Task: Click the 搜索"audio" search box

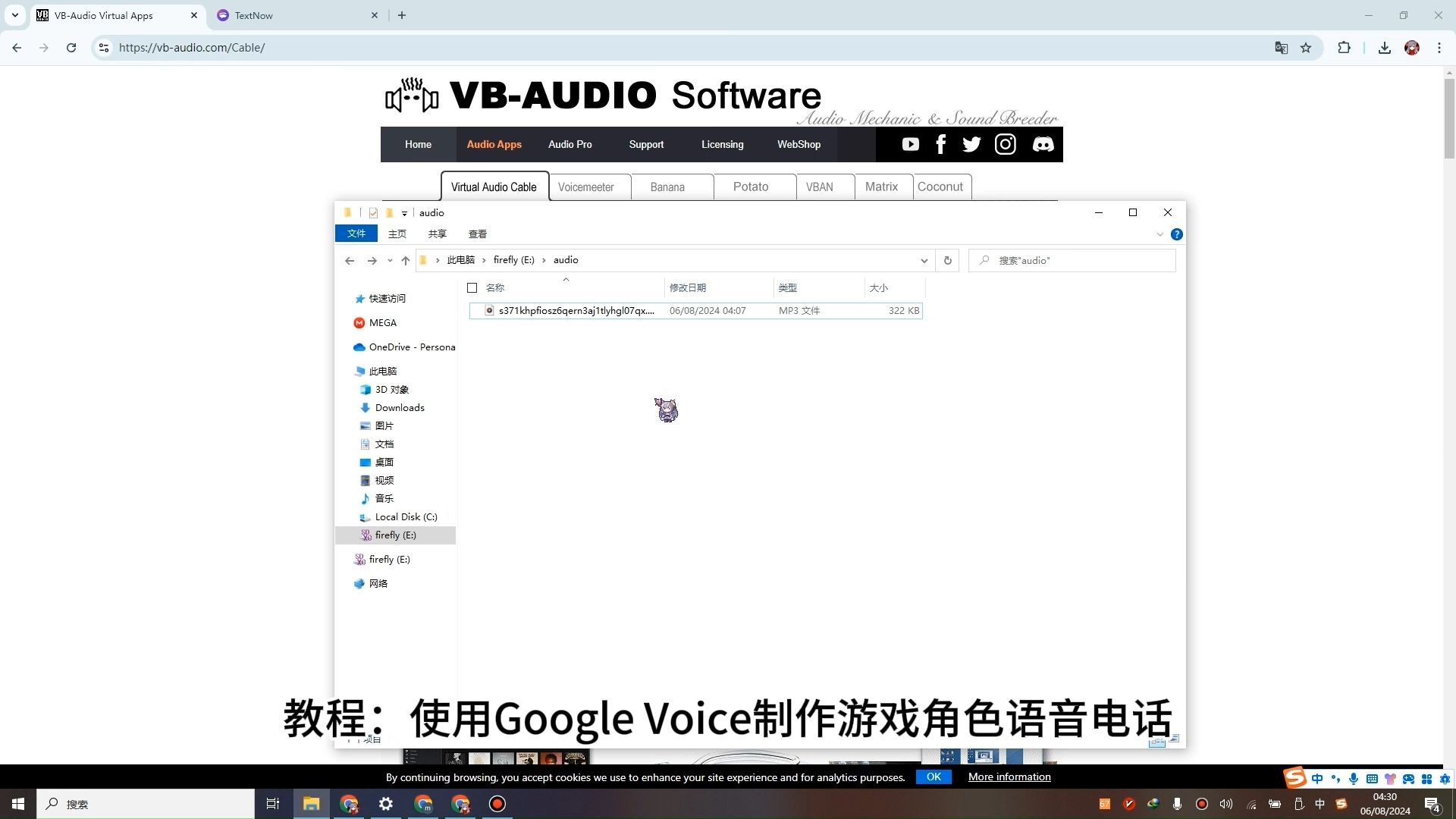Action: point(1072,260)
